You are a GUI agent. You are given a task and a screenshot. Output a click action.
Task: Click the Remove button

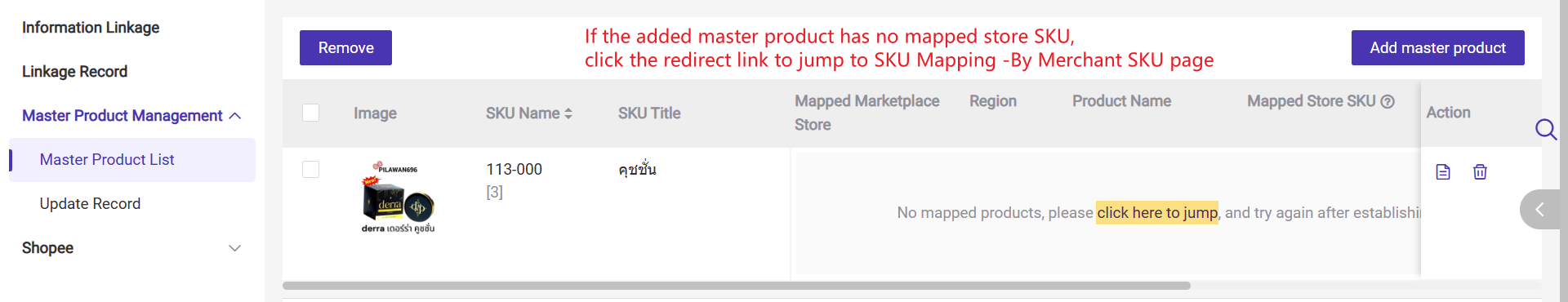tap(345, 48)
